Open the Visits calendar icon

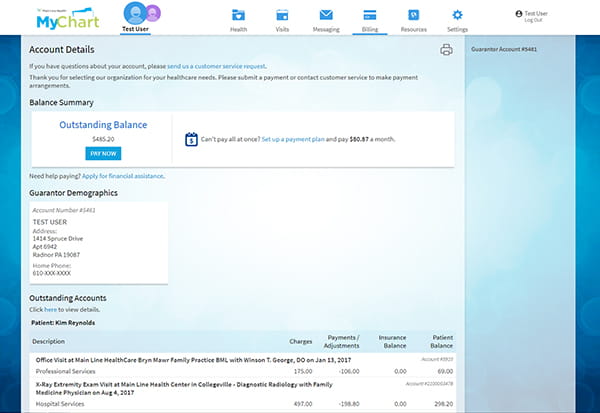pos(282,15)
